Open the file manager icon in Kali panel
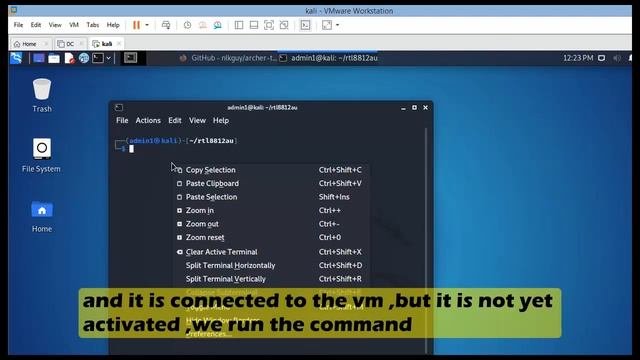This screenshot has height=360, width=640. 54,58
